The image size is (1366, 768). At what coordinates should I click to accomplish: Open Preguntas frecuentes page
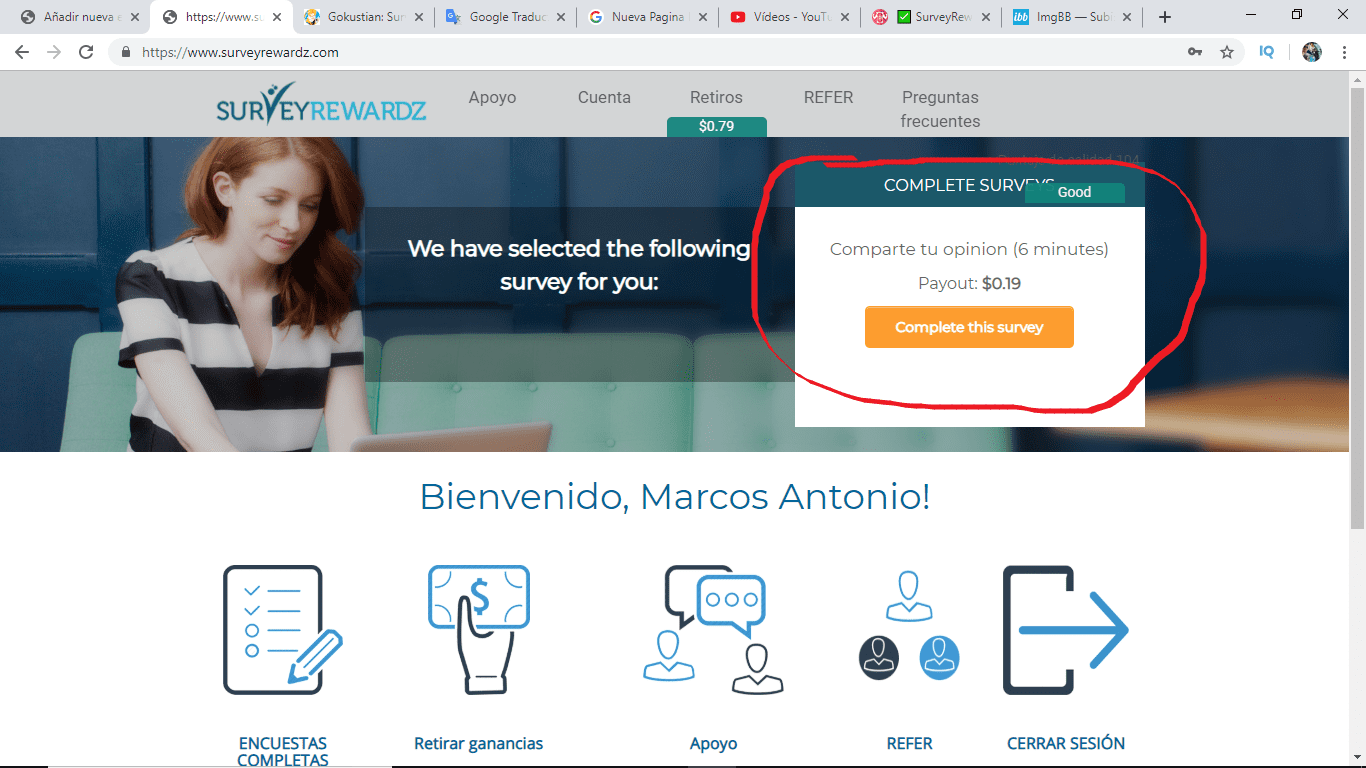pyautogui.click(x=940, y=109)
